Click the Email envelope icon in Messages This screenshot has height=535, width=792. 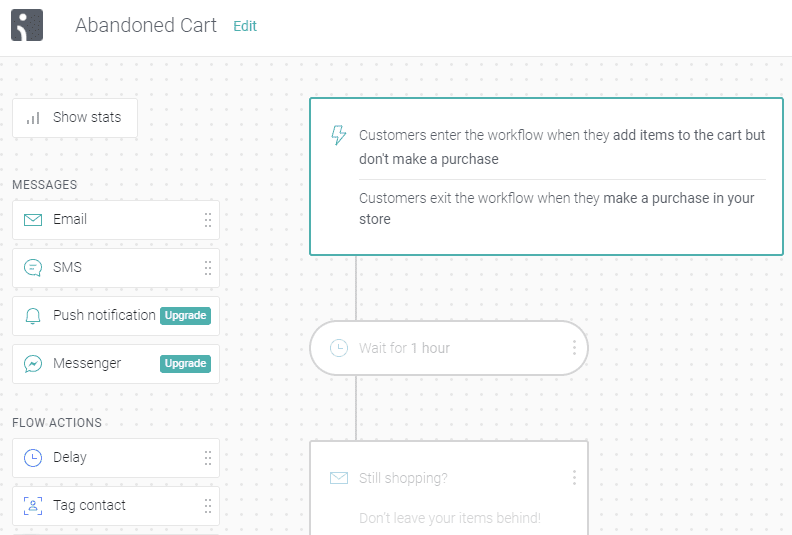click(x=33, y=220)
